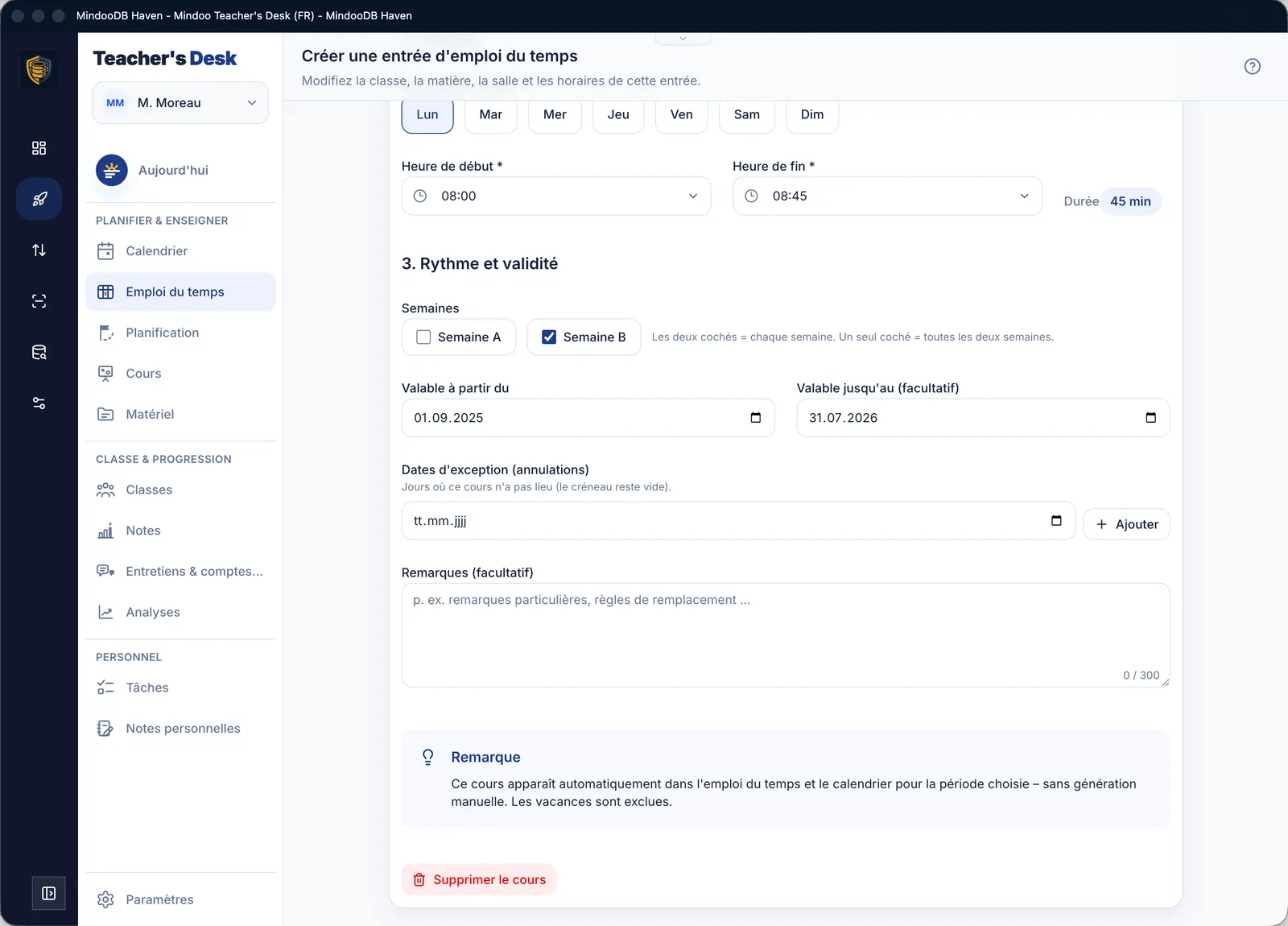Click the Valable jusqu'au date field
Image resolution: width=1288 pixels, height=926 pixels.
983,418
